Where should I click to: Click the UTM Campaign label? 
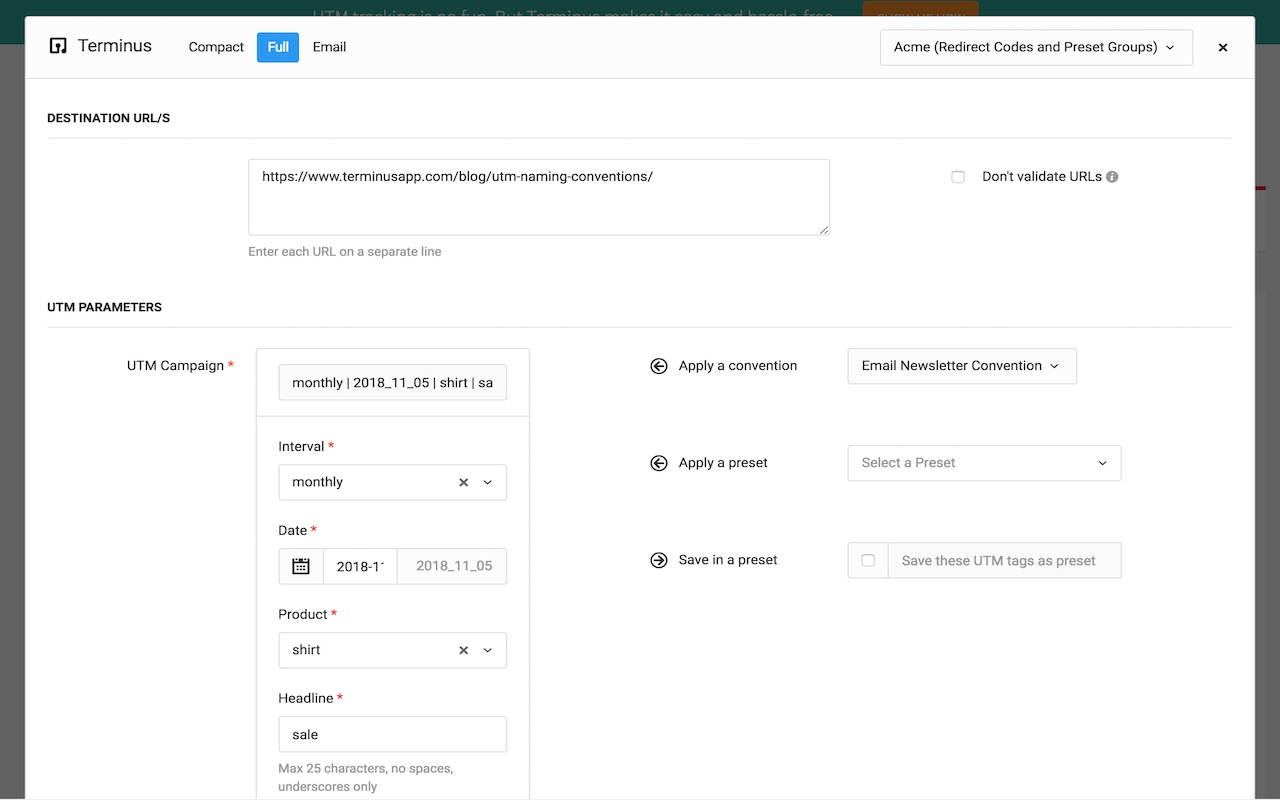[175, 366]
